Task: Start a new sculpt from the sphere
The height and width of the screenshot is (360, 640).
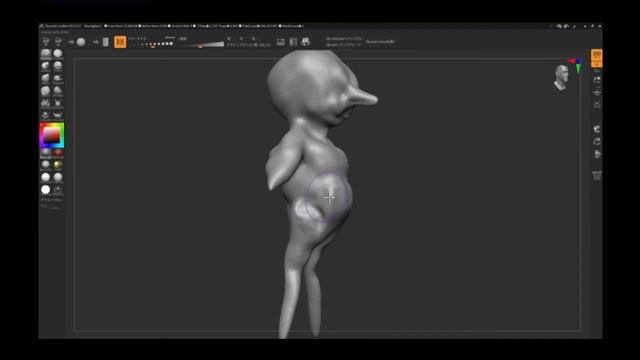Action: click(x=81, y=42)
